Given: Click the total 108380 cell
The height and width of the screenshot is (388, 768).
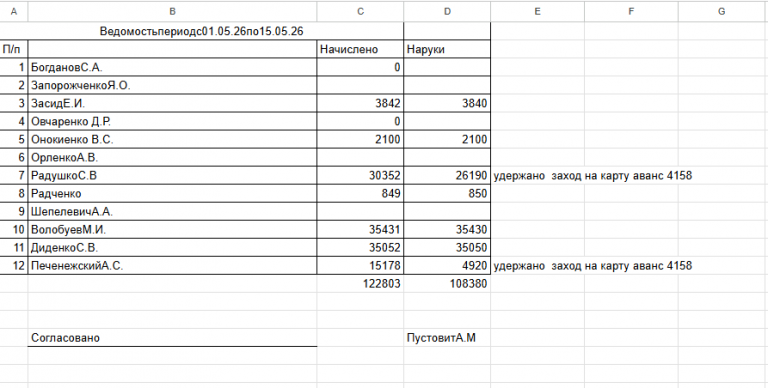Looking at the screenshot, I should (x=447, y=284).
